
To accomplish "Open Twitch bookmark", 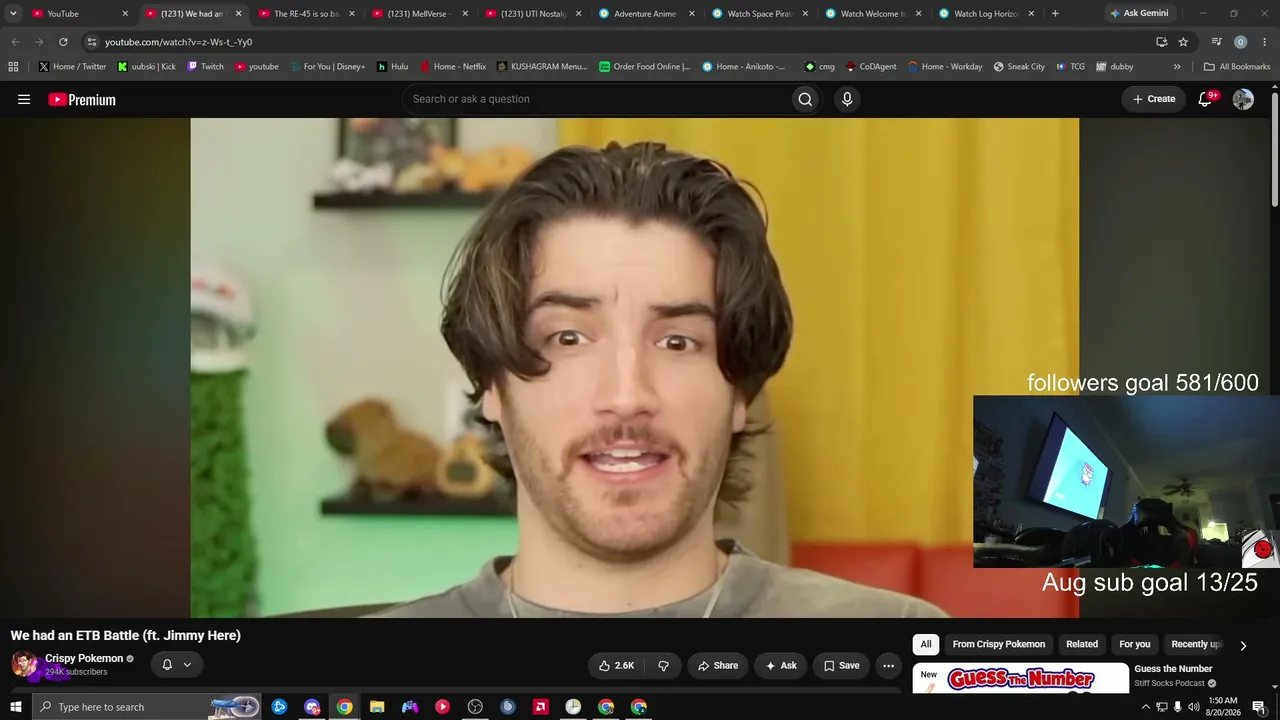I will 205,67.
